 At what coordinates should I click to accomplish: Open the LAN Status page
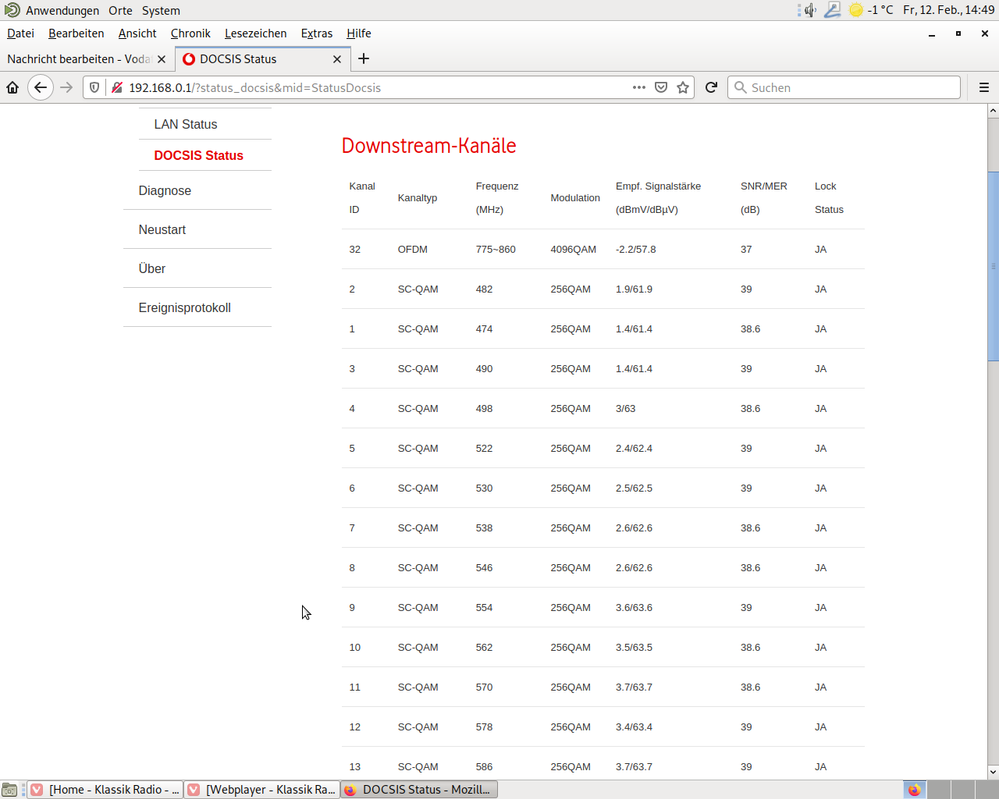point(185,125)
